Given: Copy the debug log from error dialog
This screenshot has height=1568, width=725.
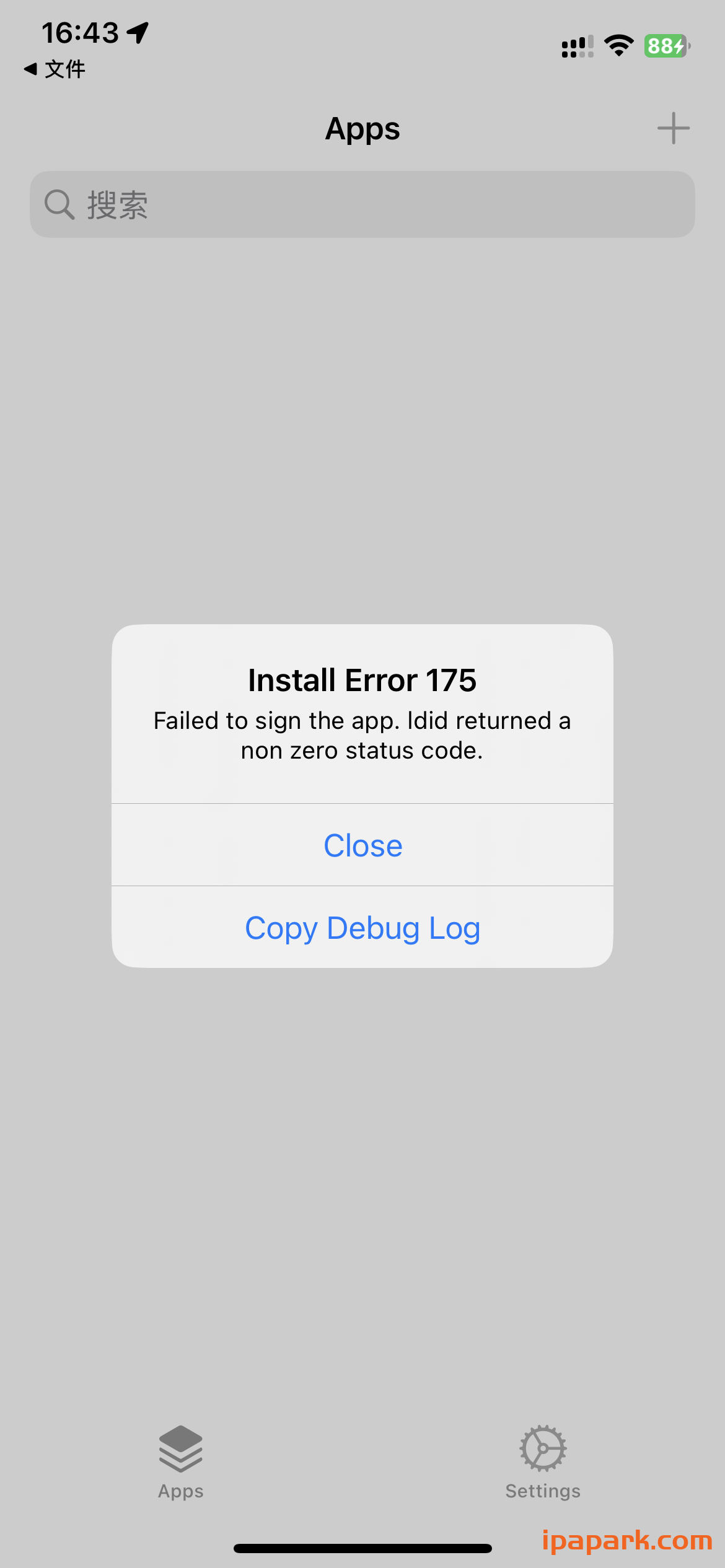Looking at the screenshot, I should pos(362,928).
